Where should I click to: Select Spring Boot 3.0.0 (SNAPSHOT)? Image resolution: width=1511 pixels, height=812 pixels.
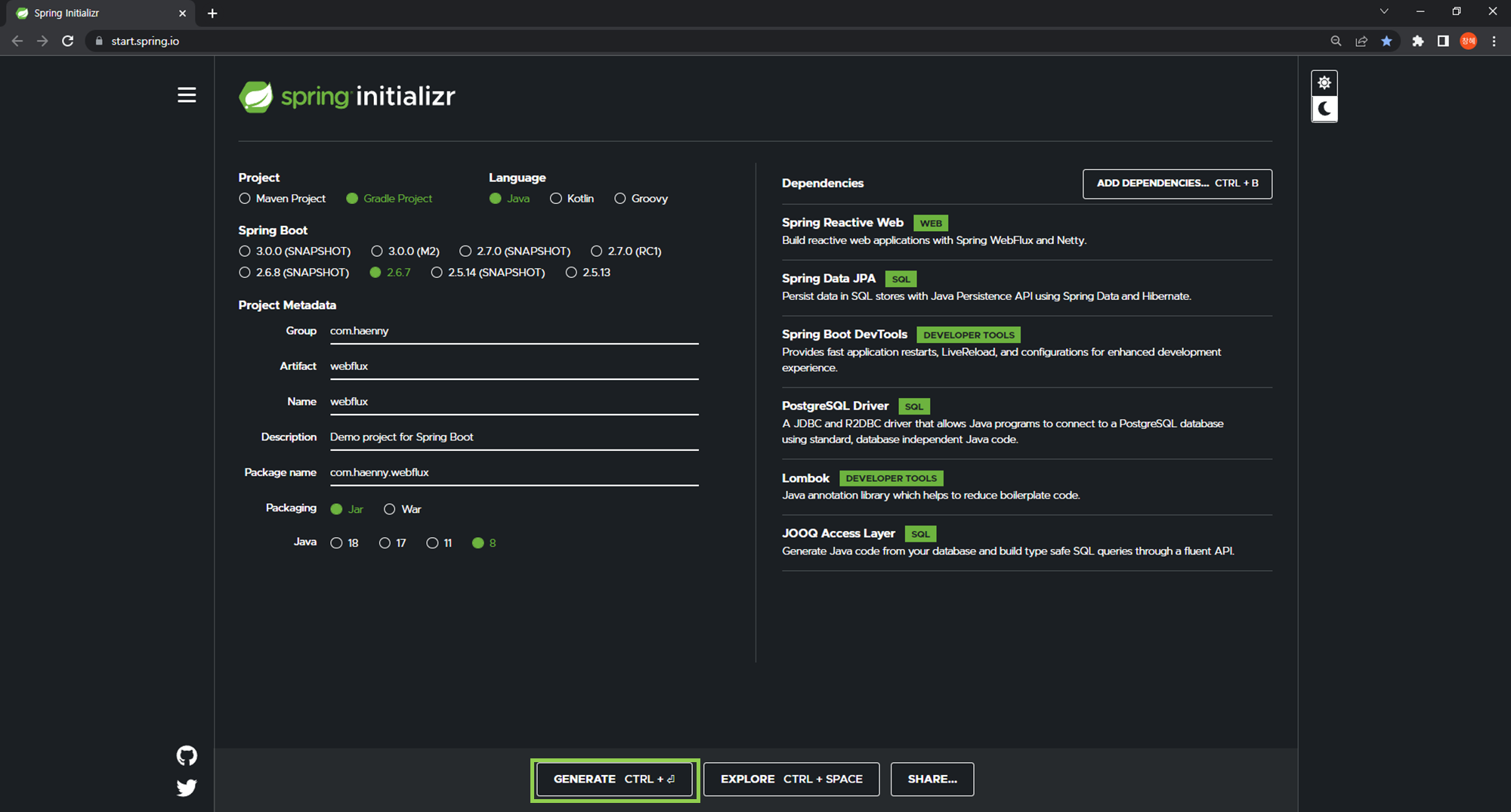295,252
